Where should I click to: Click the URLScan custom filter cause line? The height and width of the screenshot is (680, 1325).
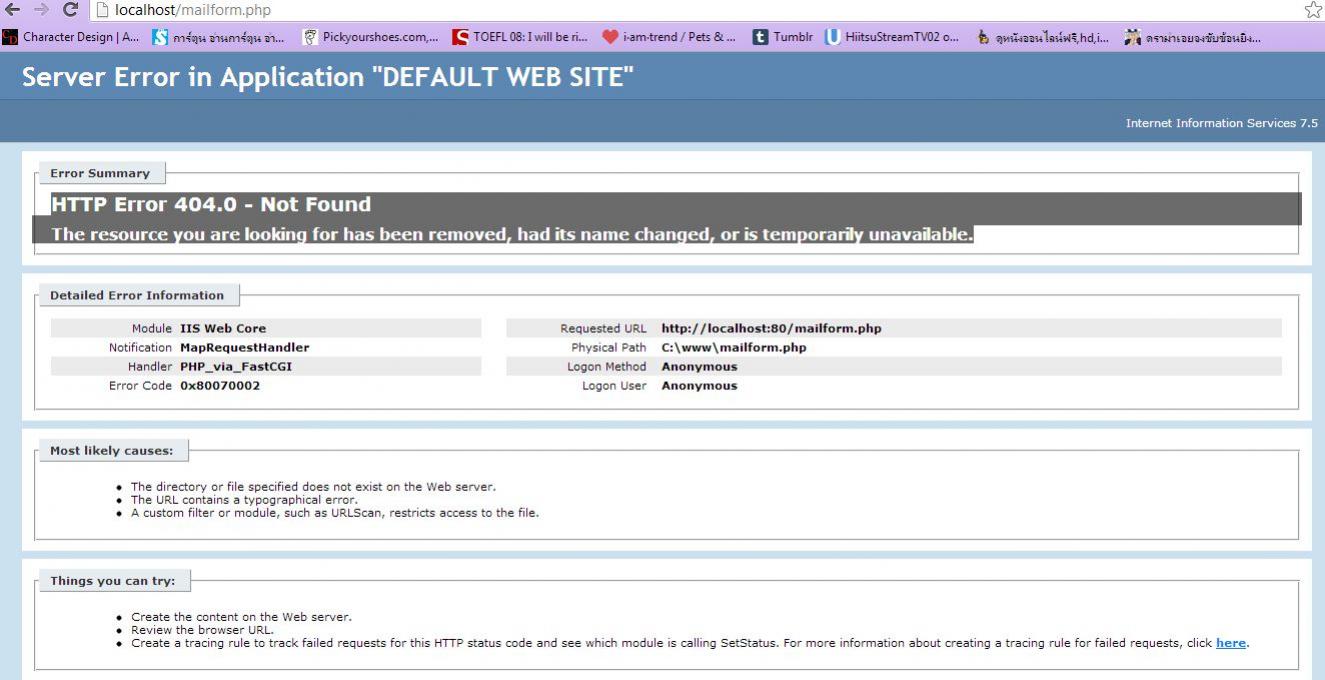[x=335, y=513]
